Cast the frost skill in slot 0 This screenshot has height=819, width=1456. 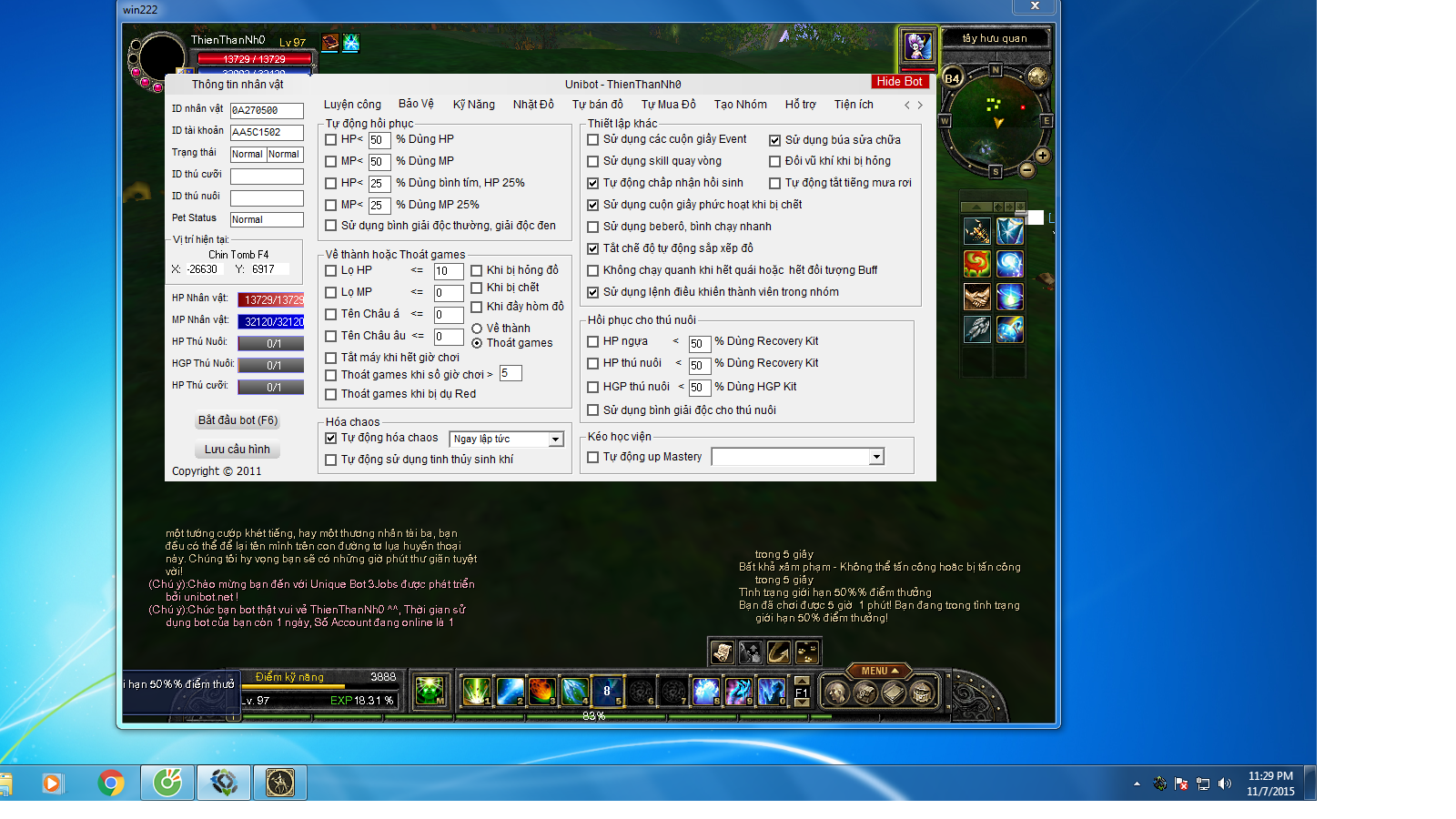click(x=771, y=692)
